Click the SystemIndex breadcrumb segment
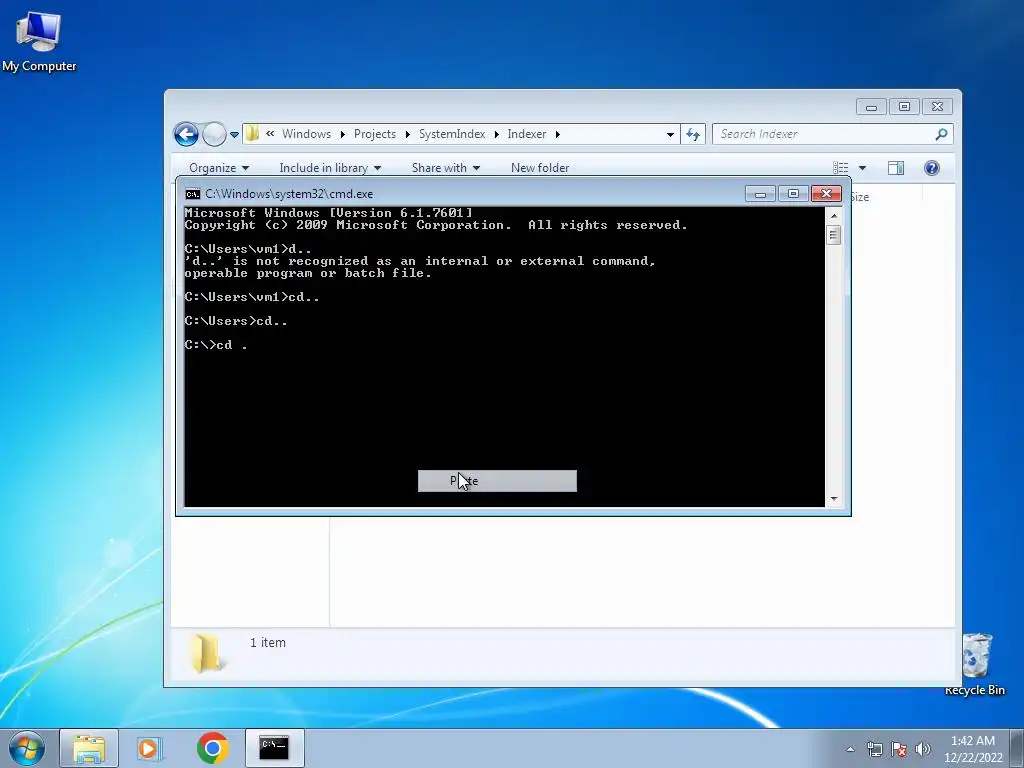 click(452, 134)
